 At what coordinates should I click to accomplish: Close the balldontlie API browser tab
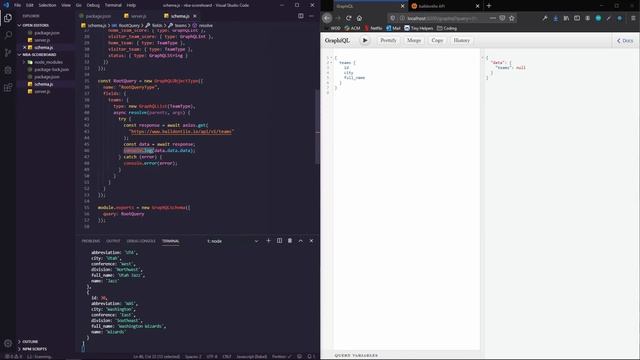[x=477, y=6]
